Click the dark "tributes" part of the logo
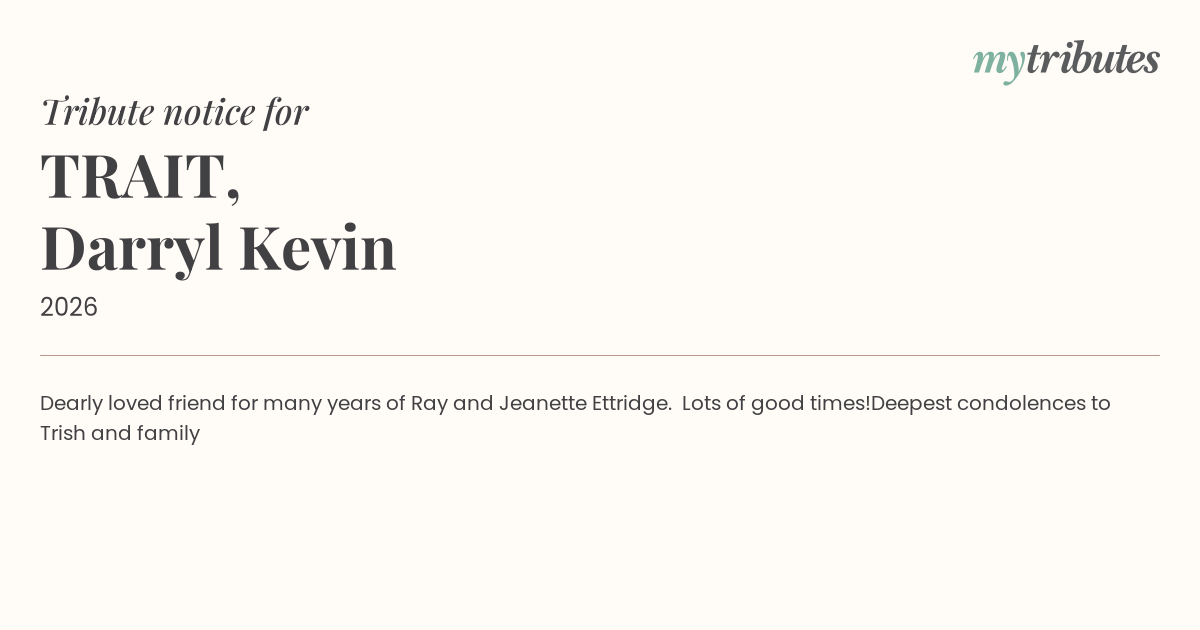The width and height of the screenshot is (1200, 630). (1092, 60)
